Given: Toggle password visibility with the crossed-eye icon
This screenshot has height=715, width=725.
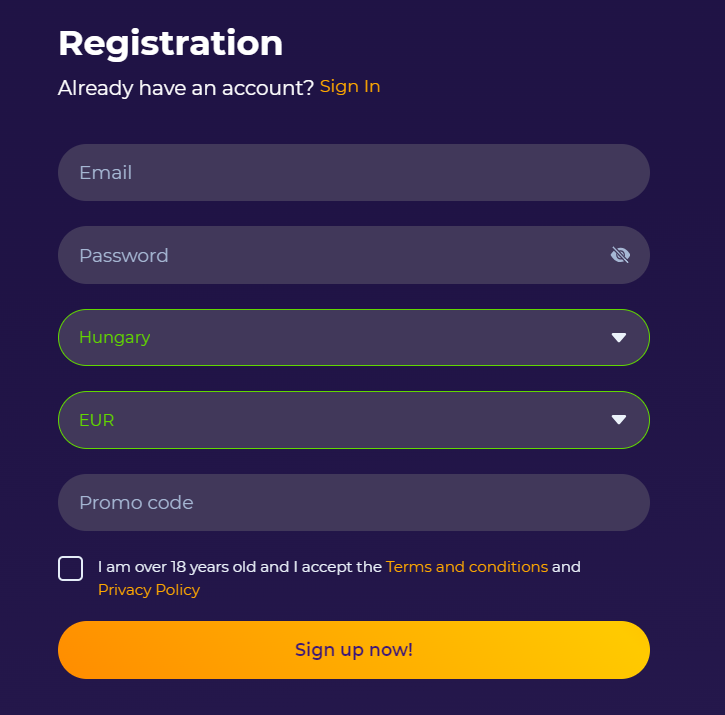Looking at the screenshot, I should (x=620, y=255).
